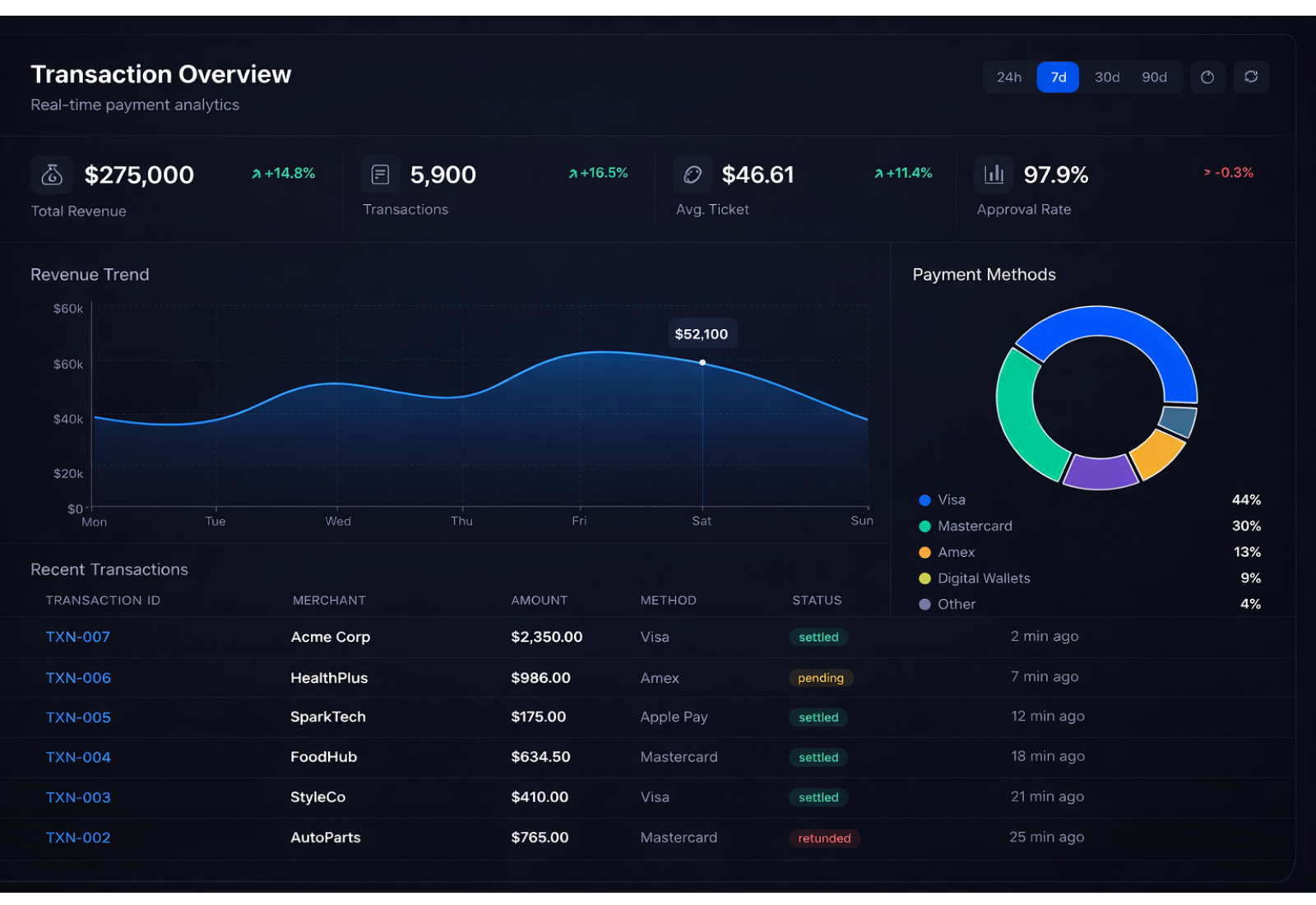
Task: Click the Sat data point on revenue chart
Action: click(x=702, y=363)
